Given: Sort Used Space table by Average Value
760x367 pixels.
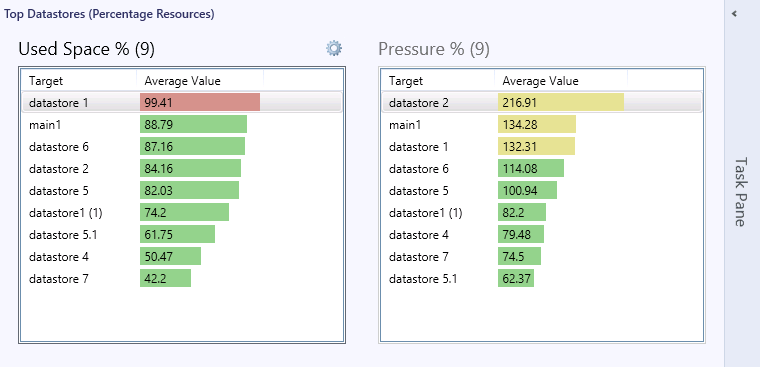Looking at the screenshot, I should 200,80.
